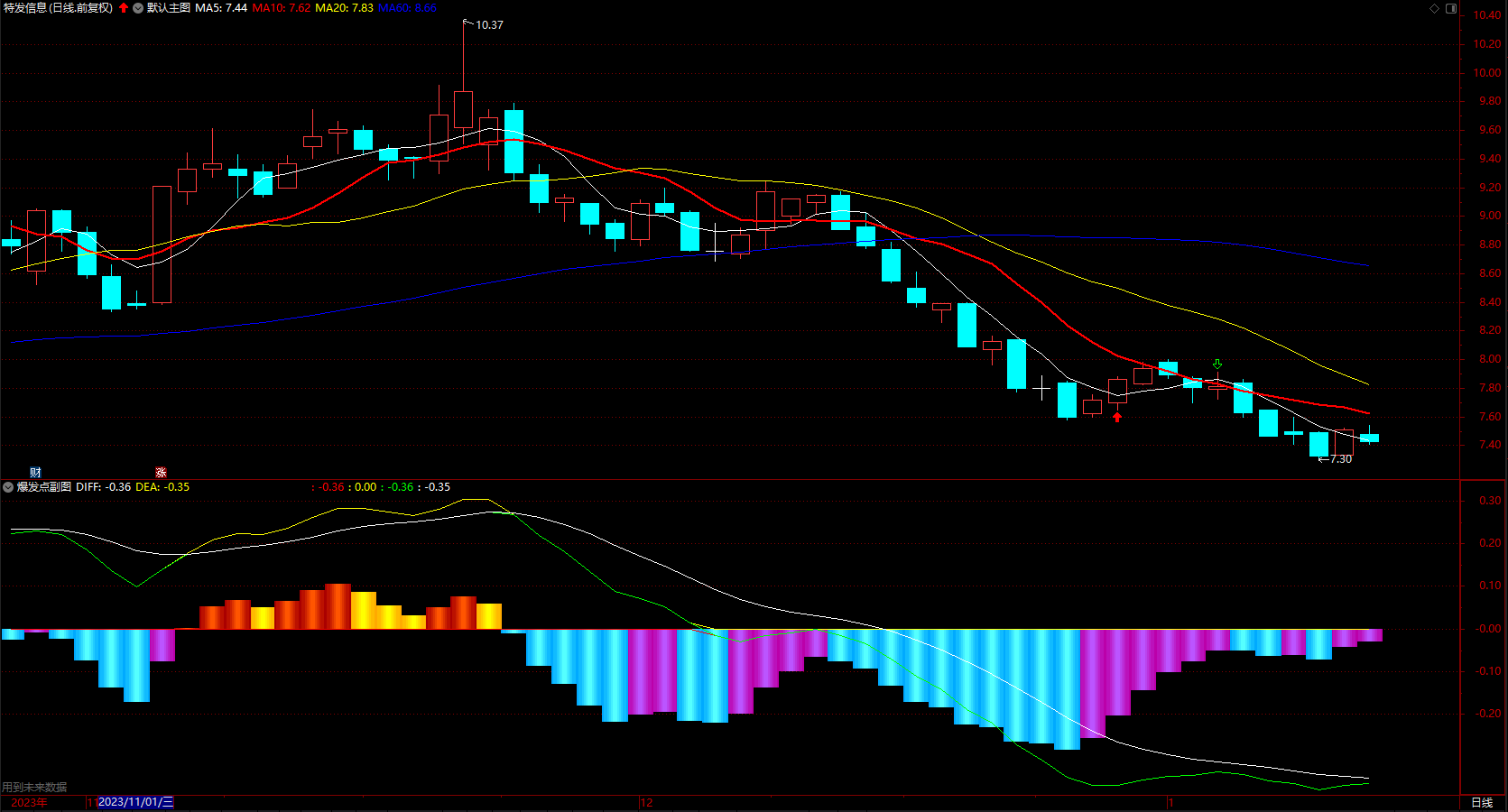Toggle the side panel layout icon
1508x812 pixels.
1451,8
